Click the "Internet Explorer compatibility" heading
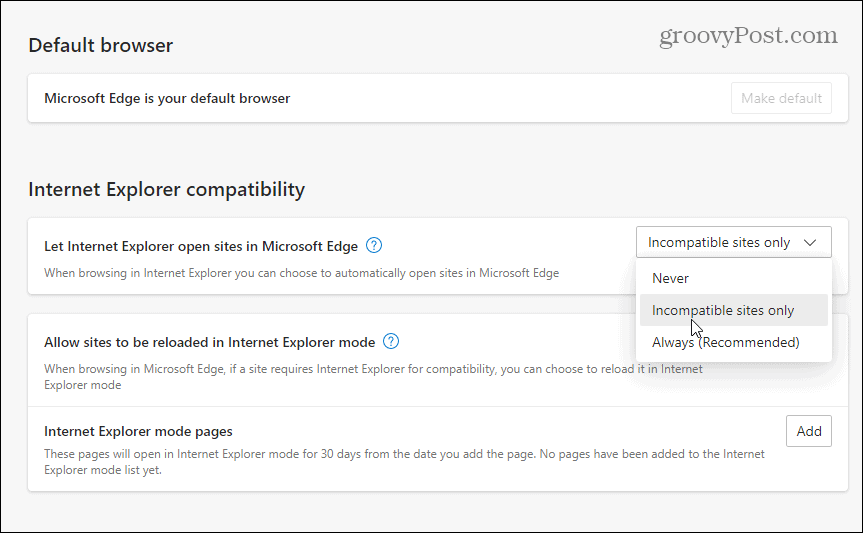863x533 pixels. tap(166, 189)
